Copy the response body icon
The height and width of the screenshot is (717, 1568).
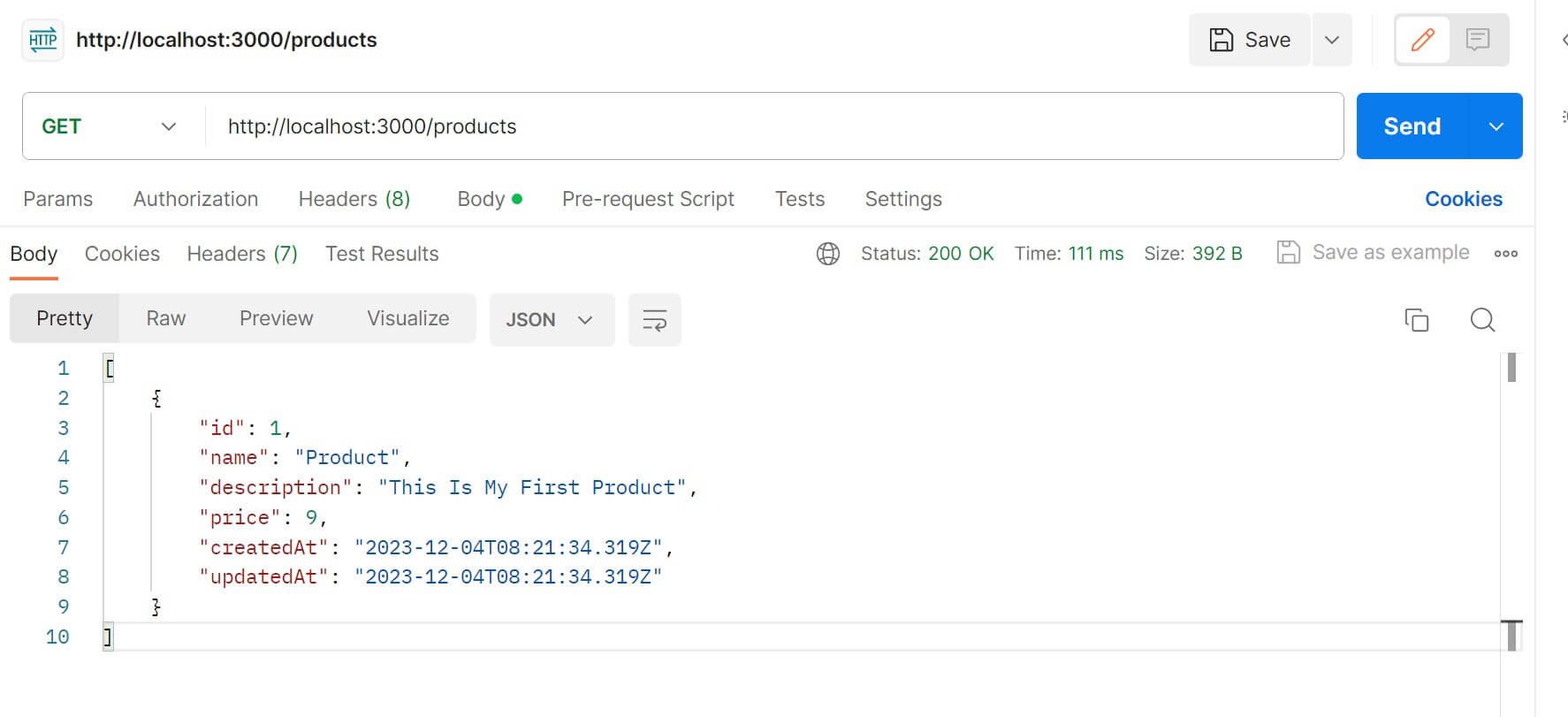(x=1417, y=319)
